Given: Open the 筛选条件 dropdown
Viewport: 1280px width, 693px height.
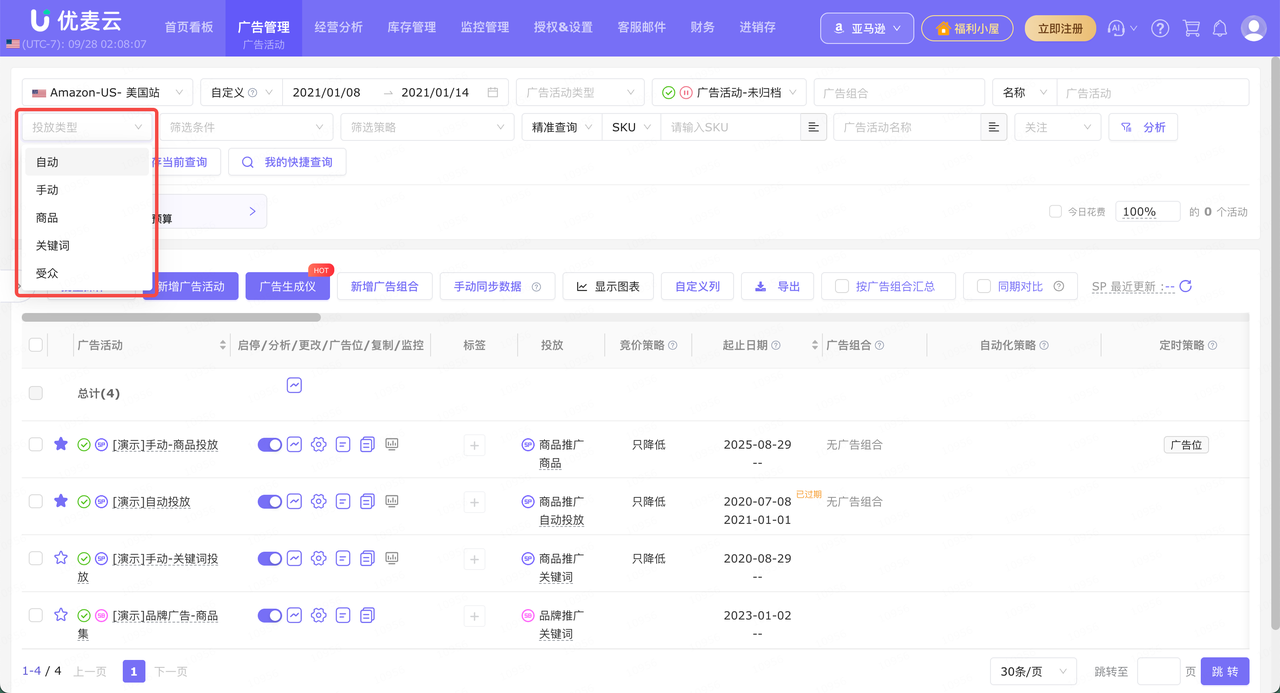Looking at the screenshot, I should coord(246,127).
